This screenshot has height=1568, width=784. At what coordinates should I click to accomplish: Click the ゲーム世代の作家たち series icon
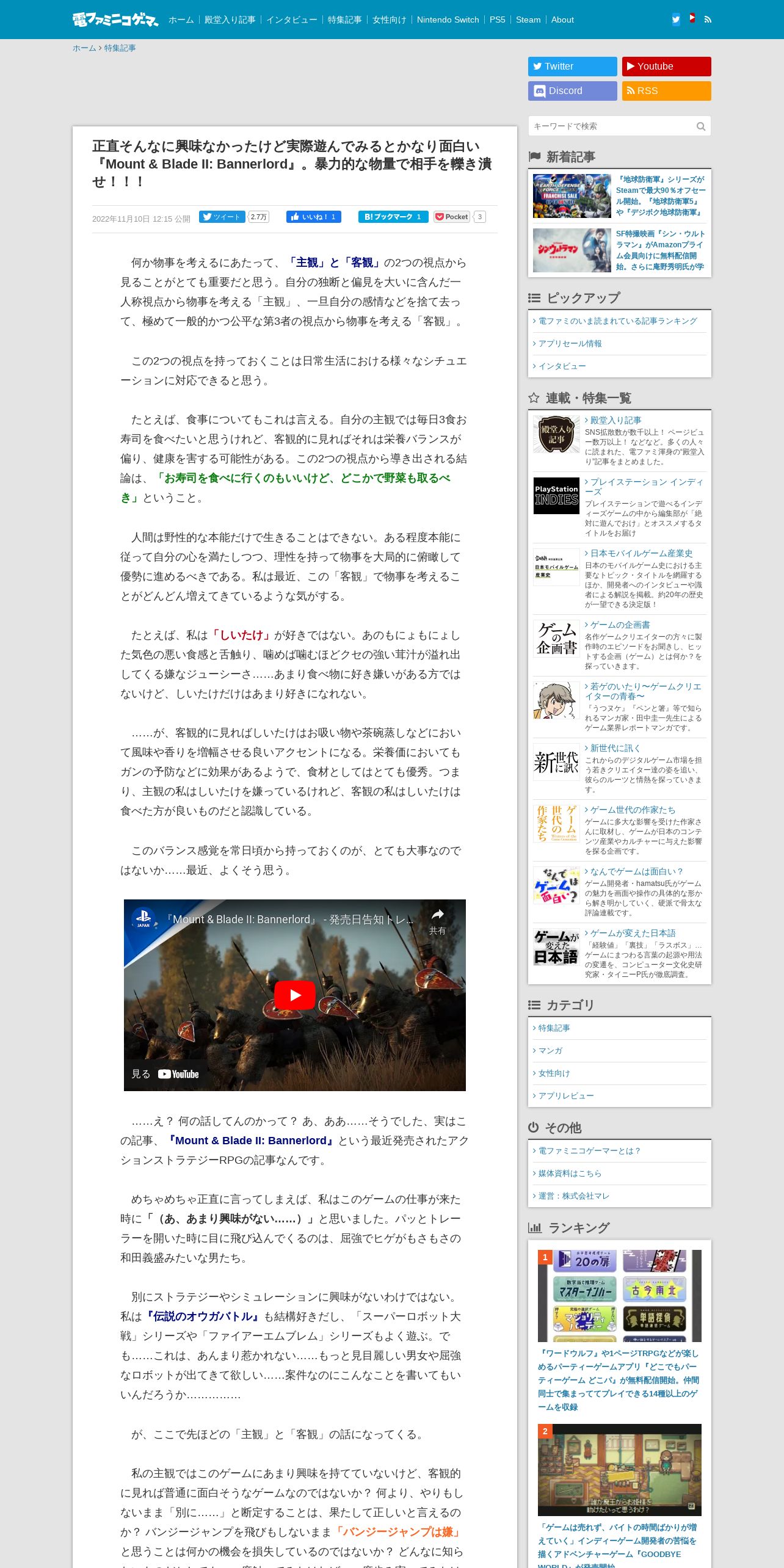[556, 823]
